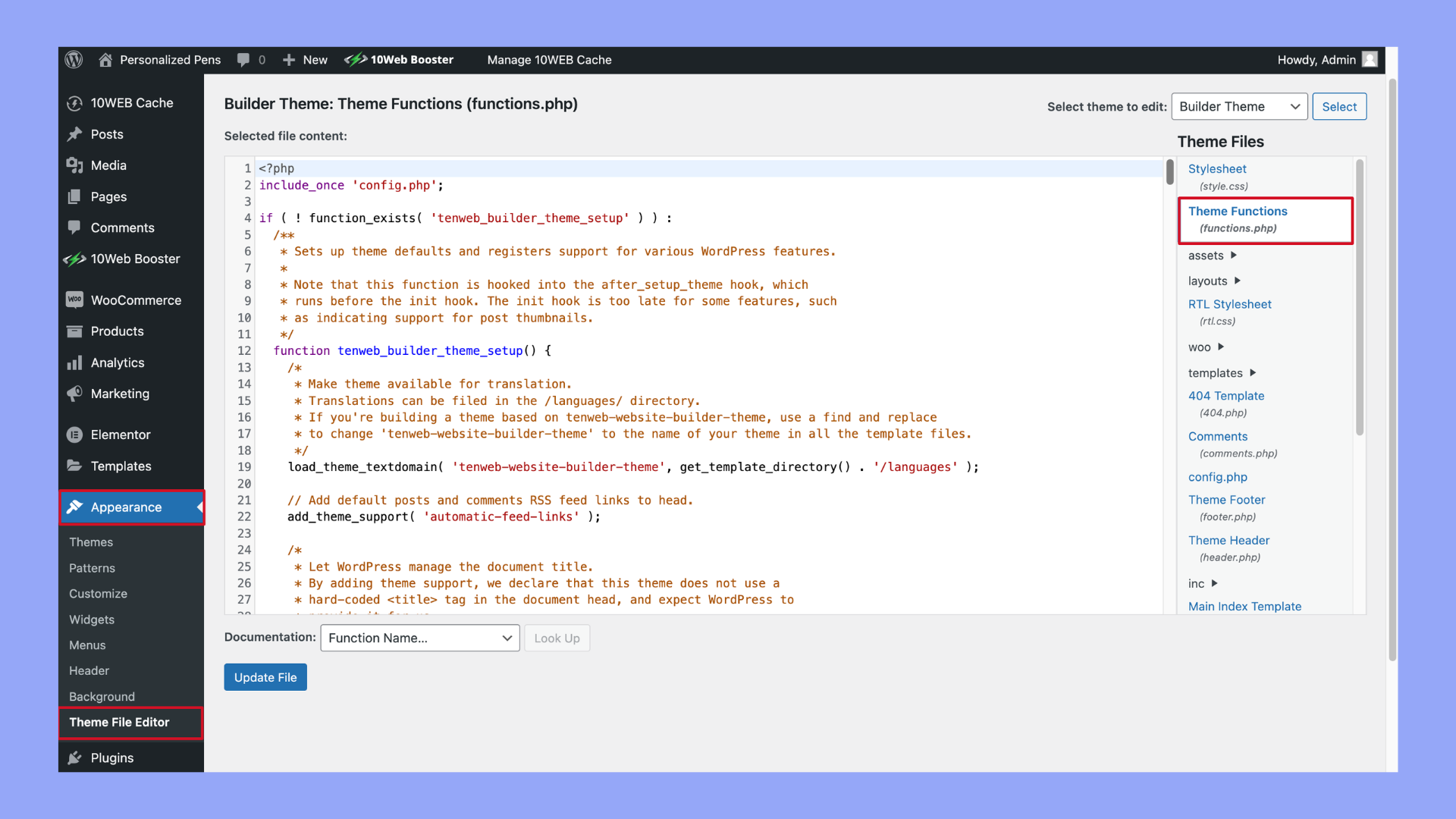
Task: Open the Function Name documentation dropdown
Action: coord(419,638)
